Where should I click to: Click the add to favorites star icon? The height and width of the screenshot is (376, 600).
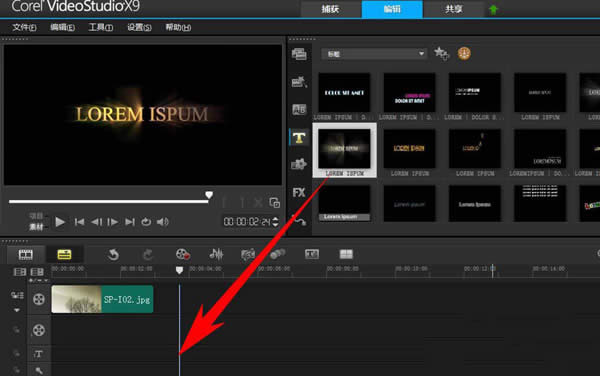441,54
